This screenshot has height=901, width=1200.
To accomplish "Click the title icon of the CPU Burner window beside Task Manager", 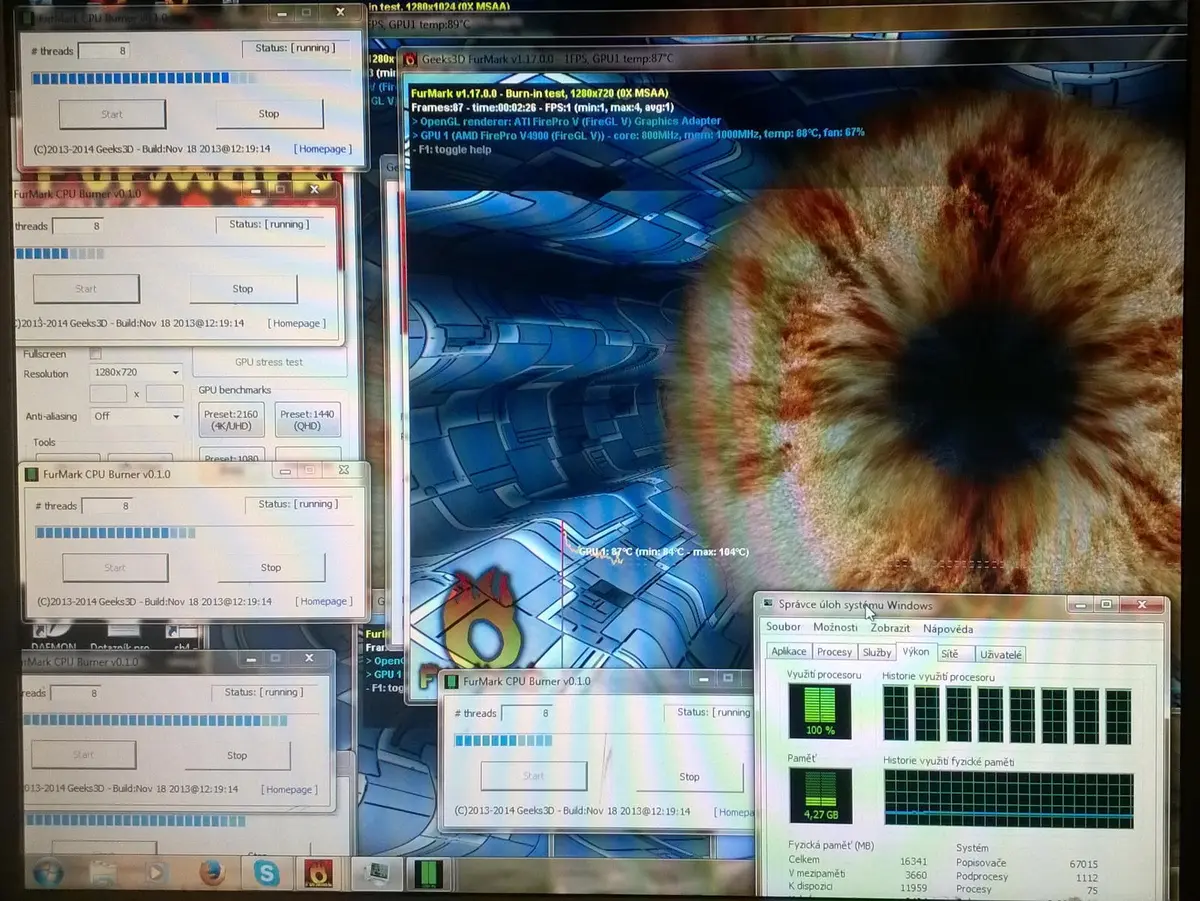I will [452, 681].
